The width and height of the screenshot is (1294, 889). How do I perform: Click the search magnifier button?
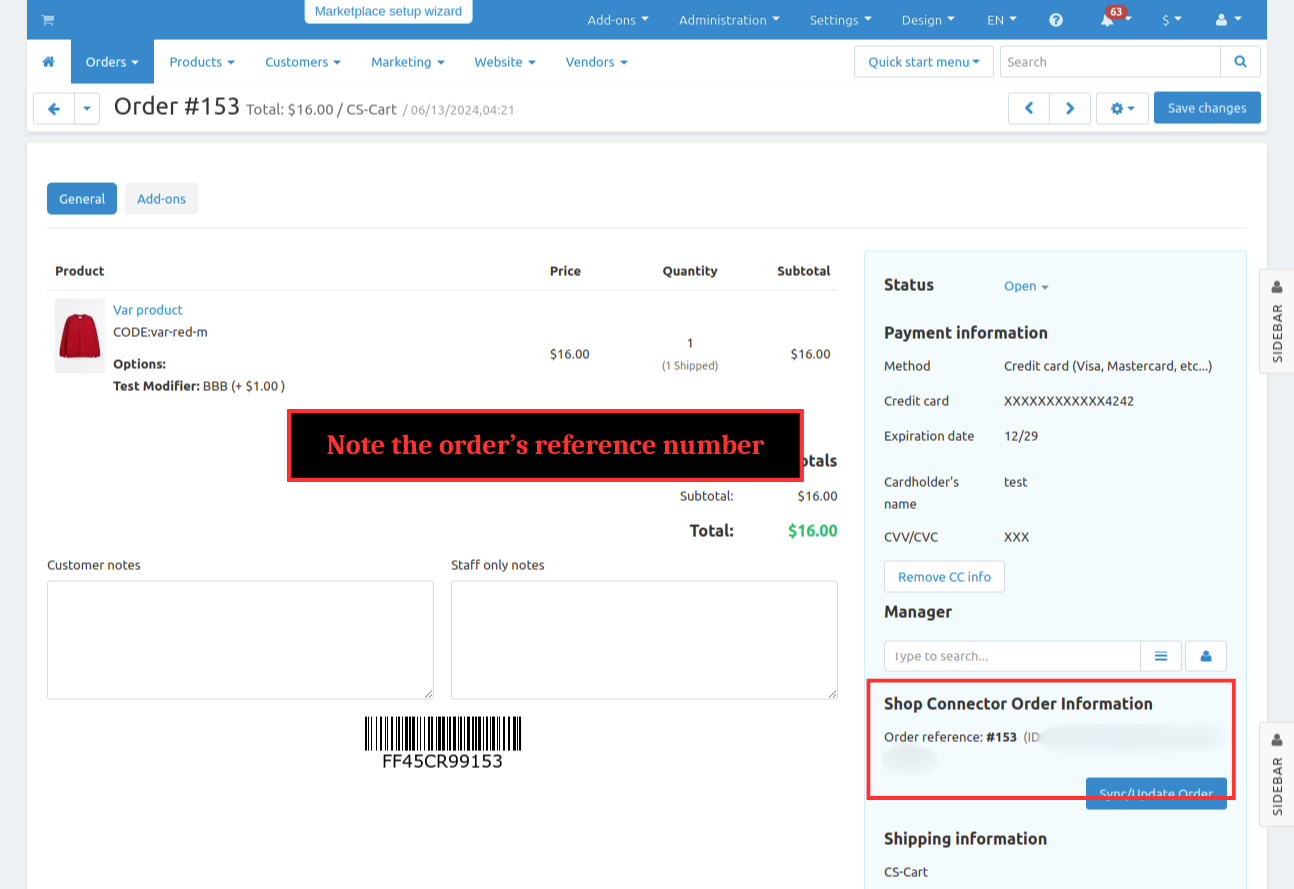pos(1240,62)
